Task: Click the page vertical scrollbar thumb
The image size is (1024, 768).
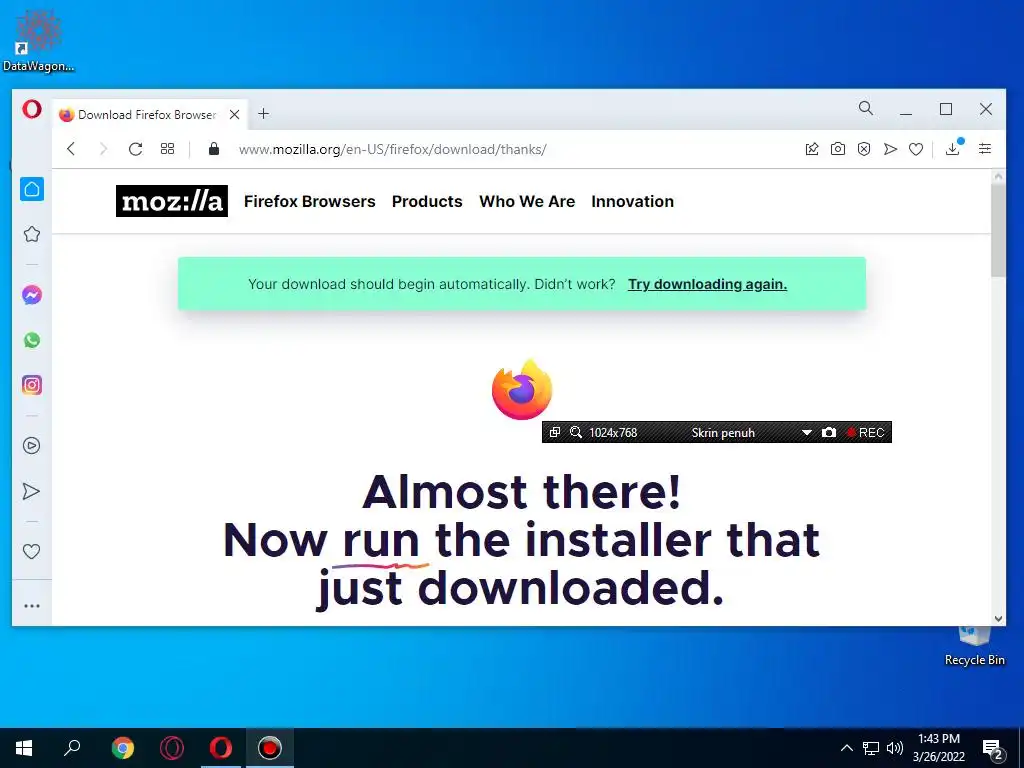Action: point(998,230)
